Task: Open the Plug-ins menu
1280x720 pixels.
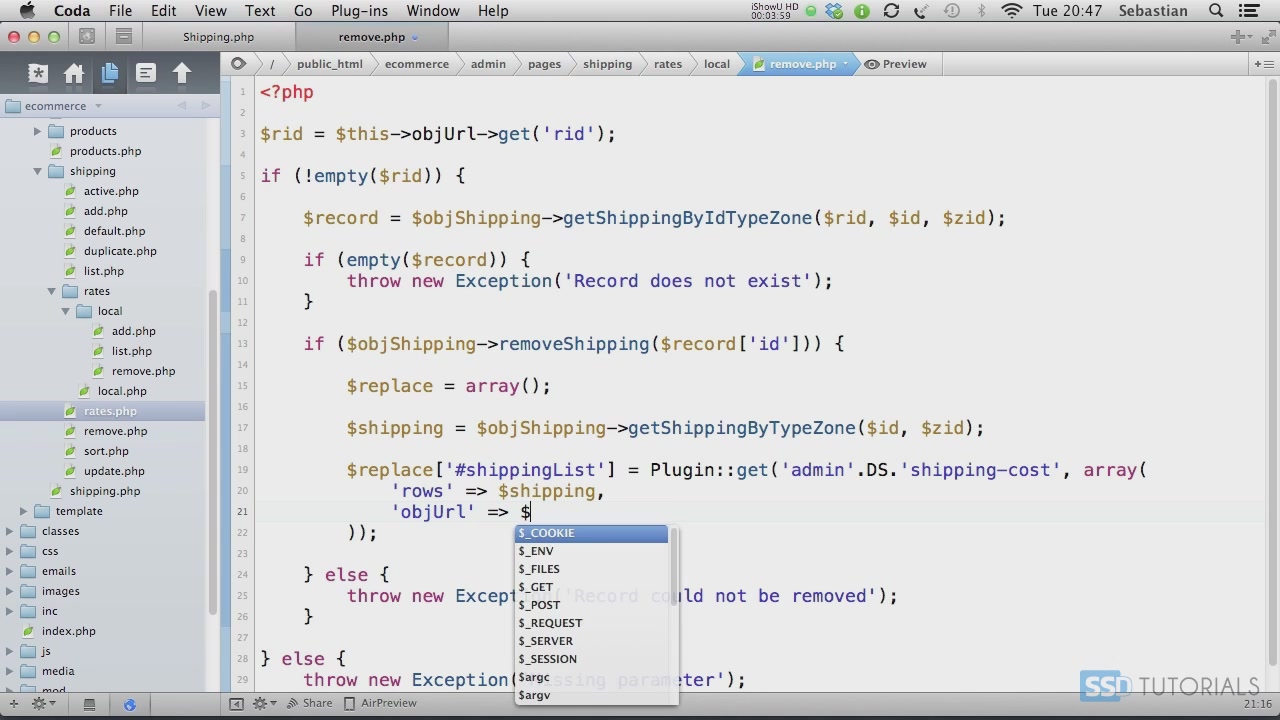Action: click(x=359, y=11)
